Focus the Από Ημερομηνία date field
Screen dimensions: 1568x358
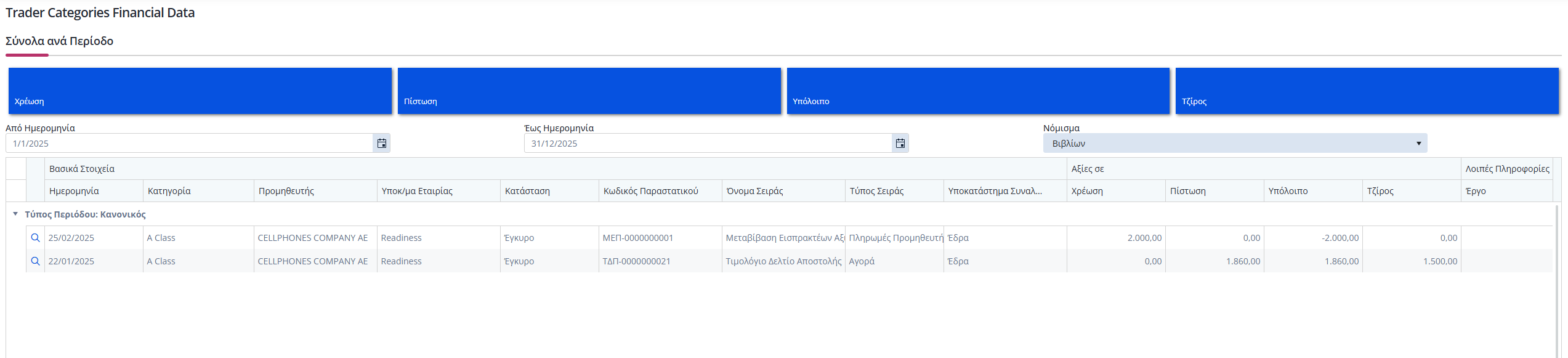(189, 144)
